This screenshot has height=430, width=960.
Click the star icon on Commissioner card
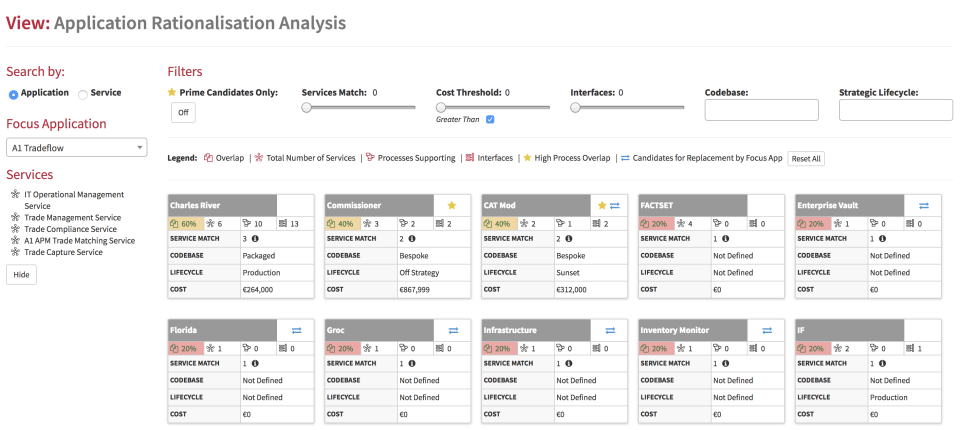point(452,205)
